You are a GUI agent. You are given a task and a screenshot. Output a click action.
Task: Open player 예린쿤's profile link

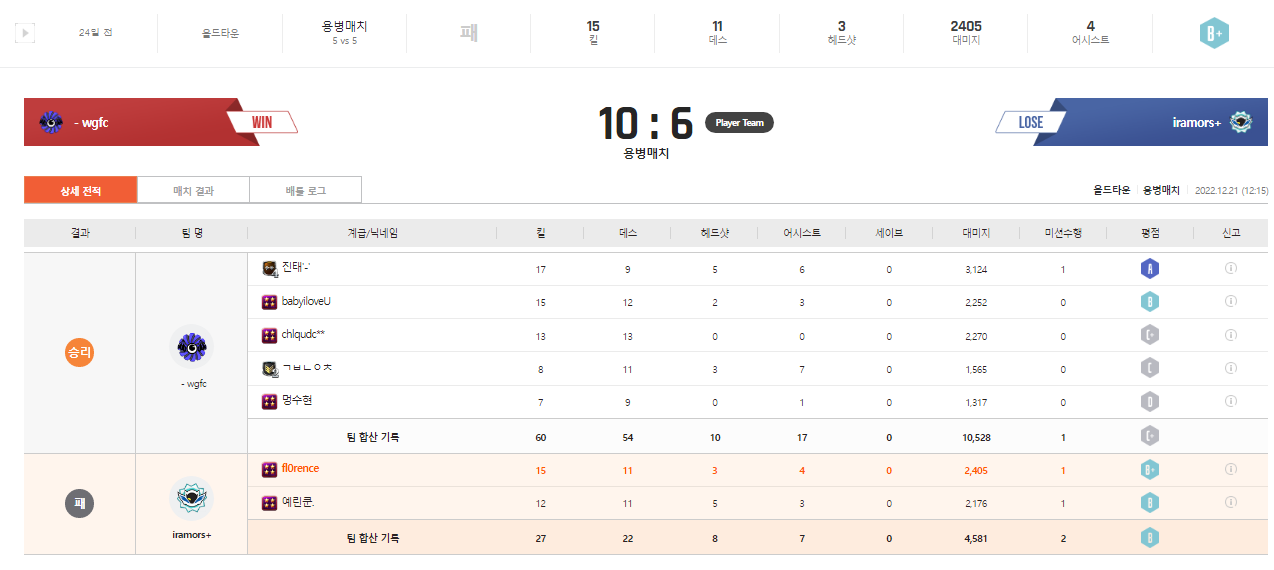pos(298,502)
